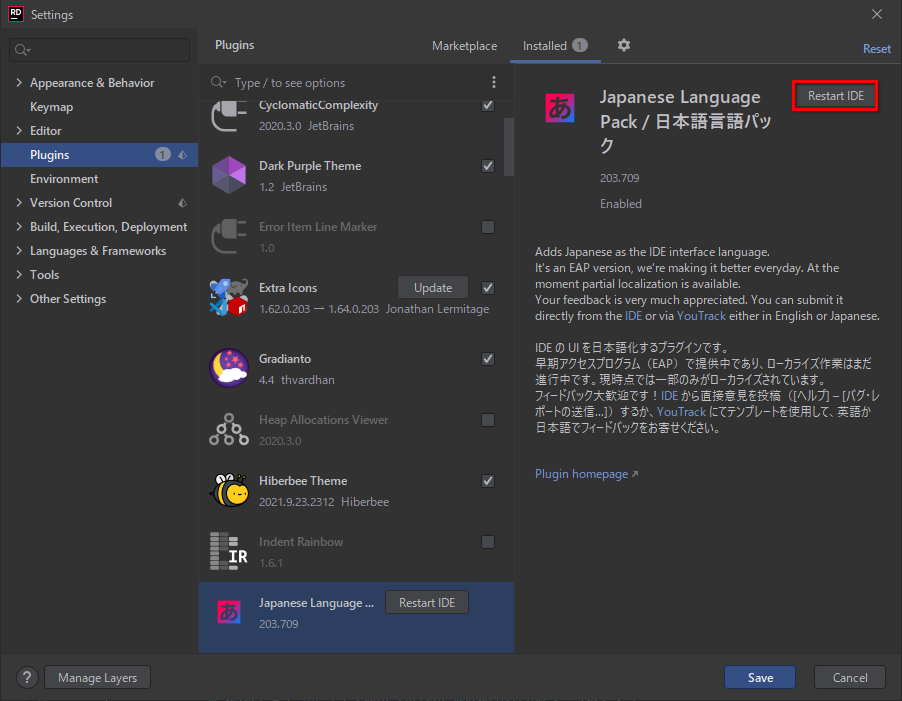
Task: Click the Hiberbee Theme bee icon
Action: click(x=229, y=491)
